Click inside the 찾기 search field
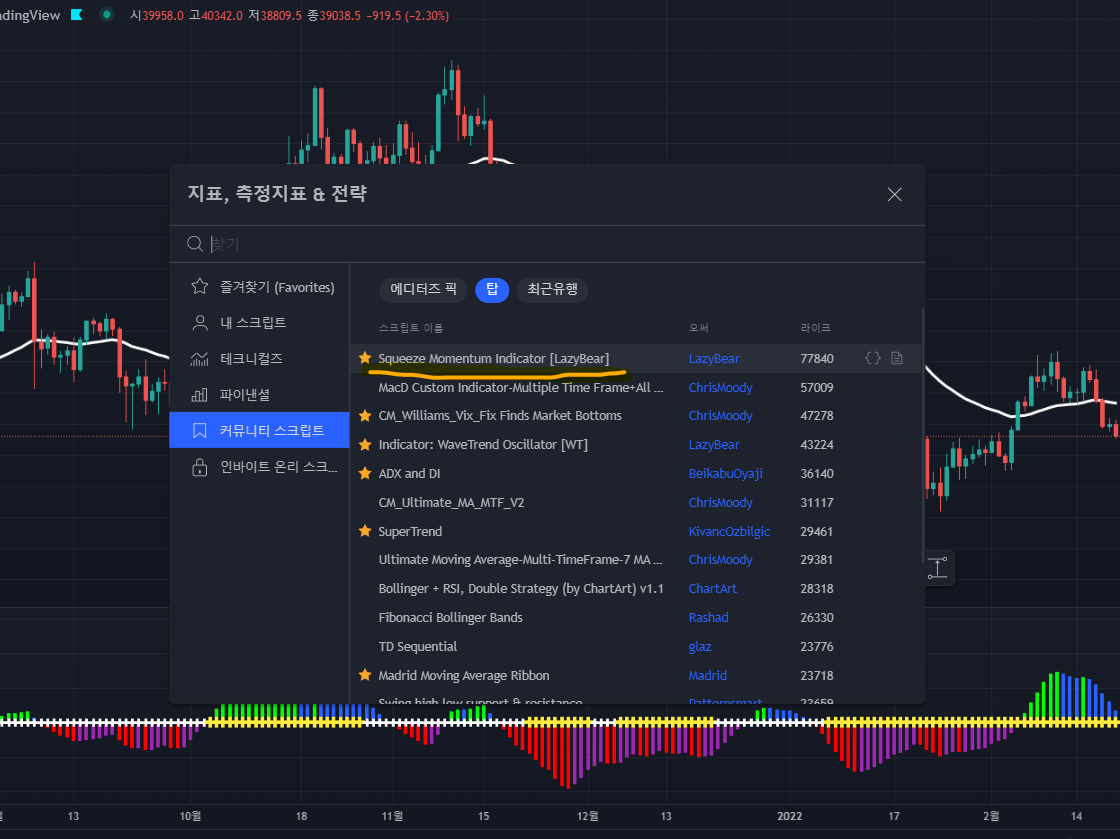1120x839 pixels. (x=300, y=243)
